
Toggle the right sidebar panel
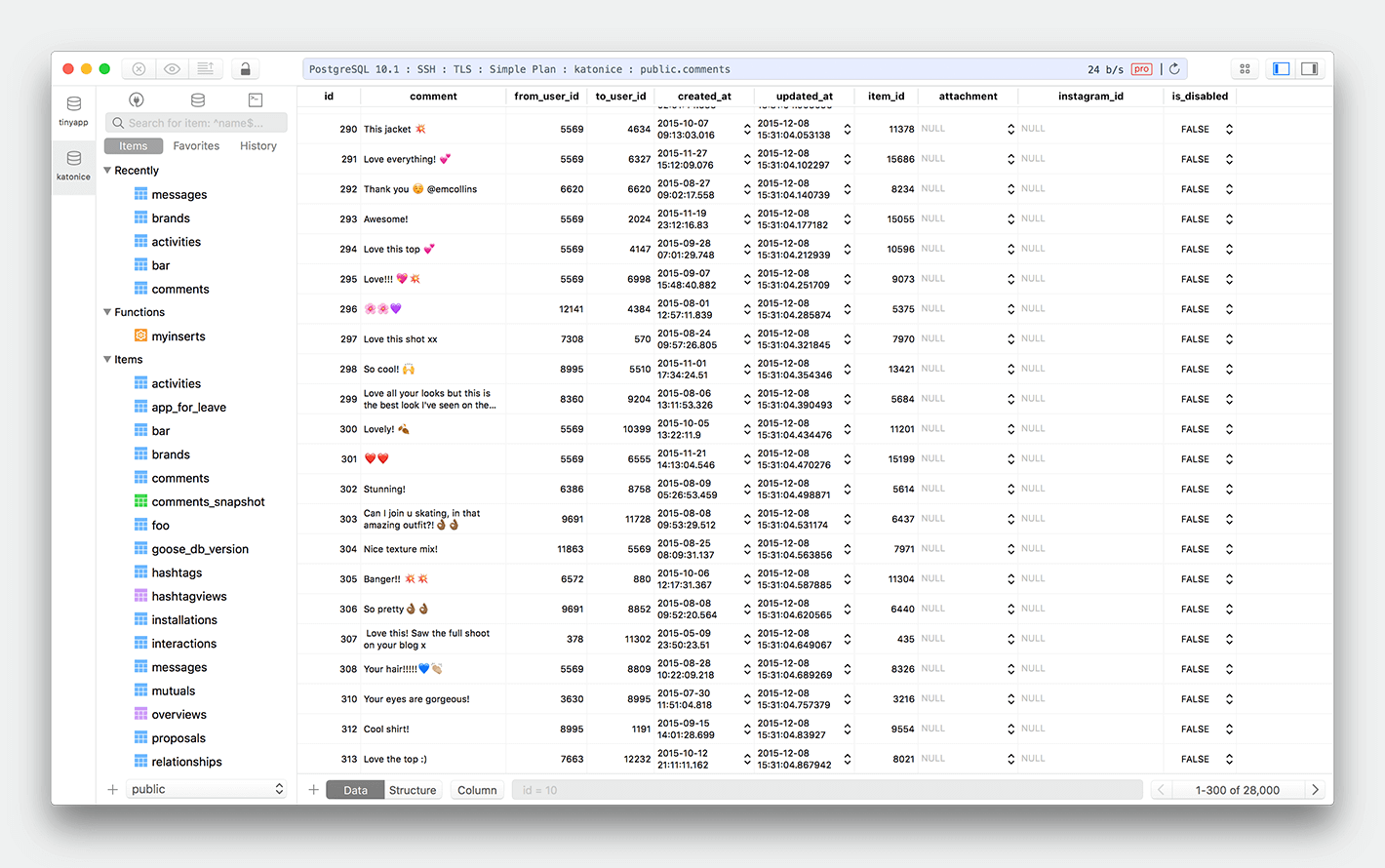[1310, 69]
